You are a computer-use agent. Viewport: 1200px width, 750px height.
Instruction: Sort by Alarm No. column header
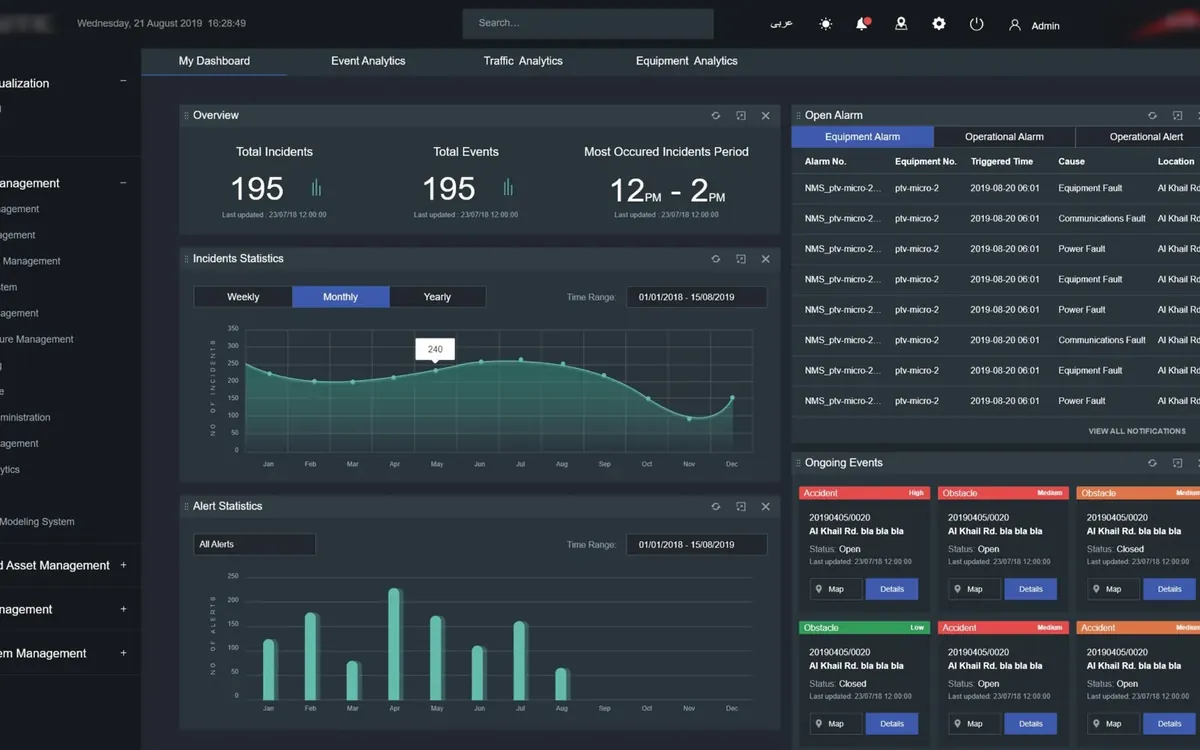826,161
